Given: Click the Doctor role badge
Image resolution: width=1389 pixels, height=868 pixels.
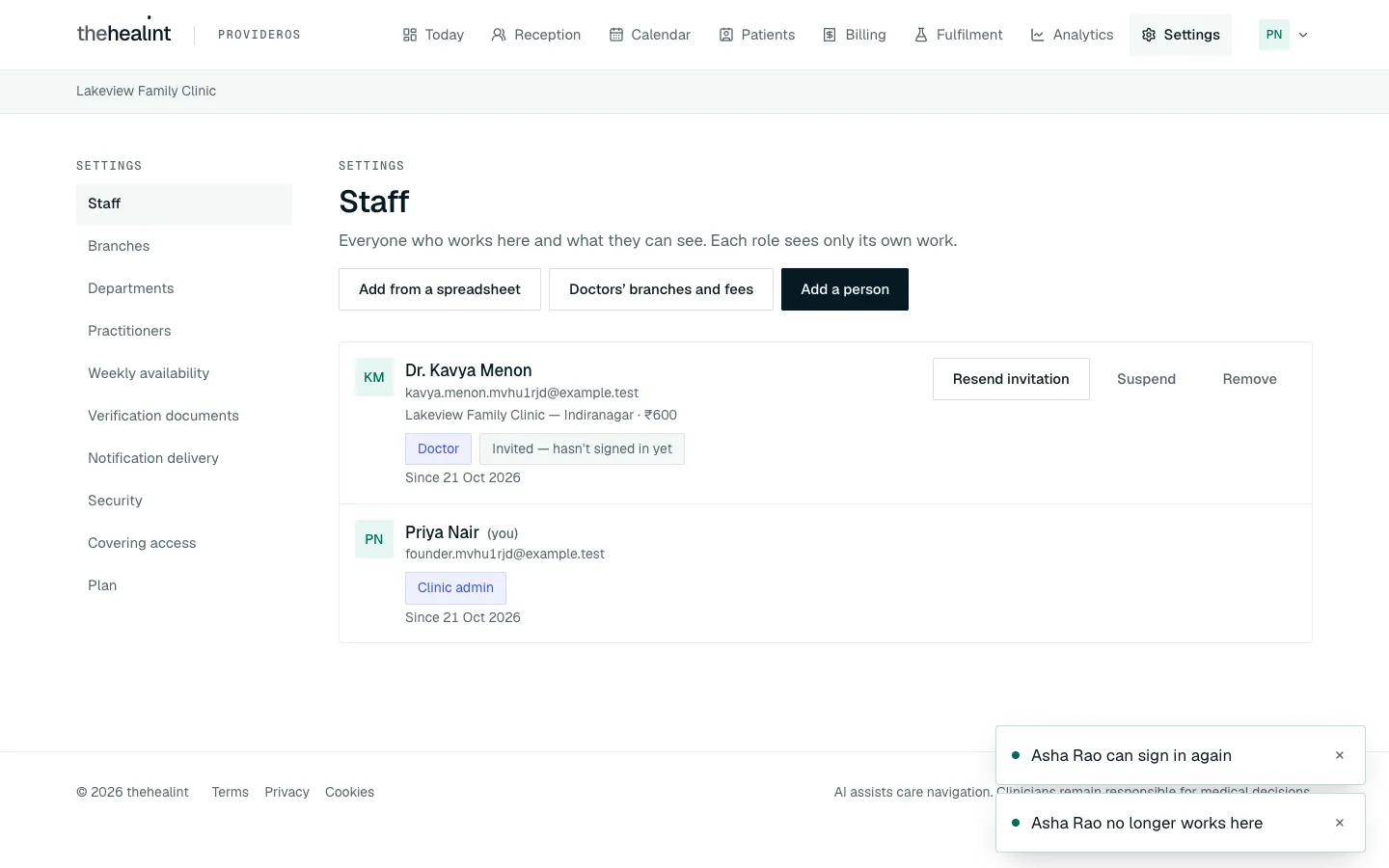Looking at the screenshot, I should coord(438,448).
